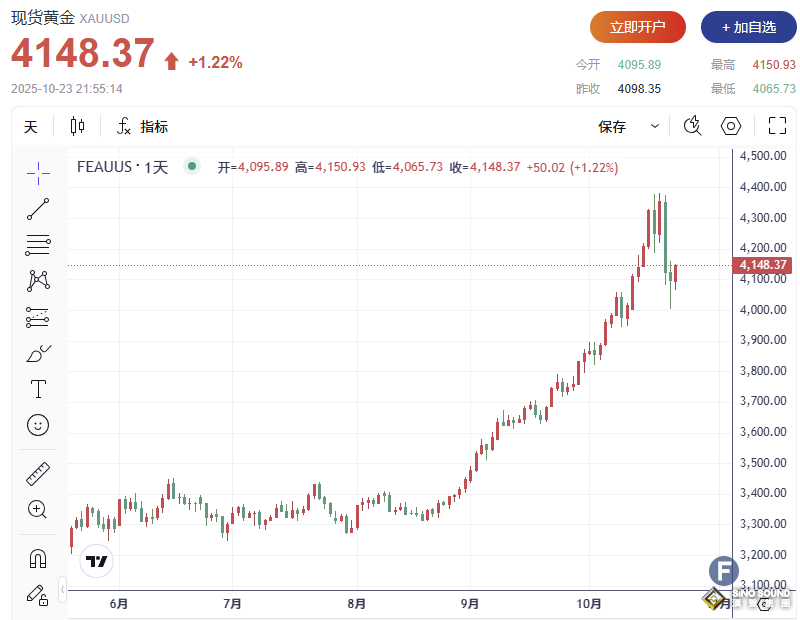Select the brush drawing tool
Viewport: 800px width, 620px height.
pos(38,353)
